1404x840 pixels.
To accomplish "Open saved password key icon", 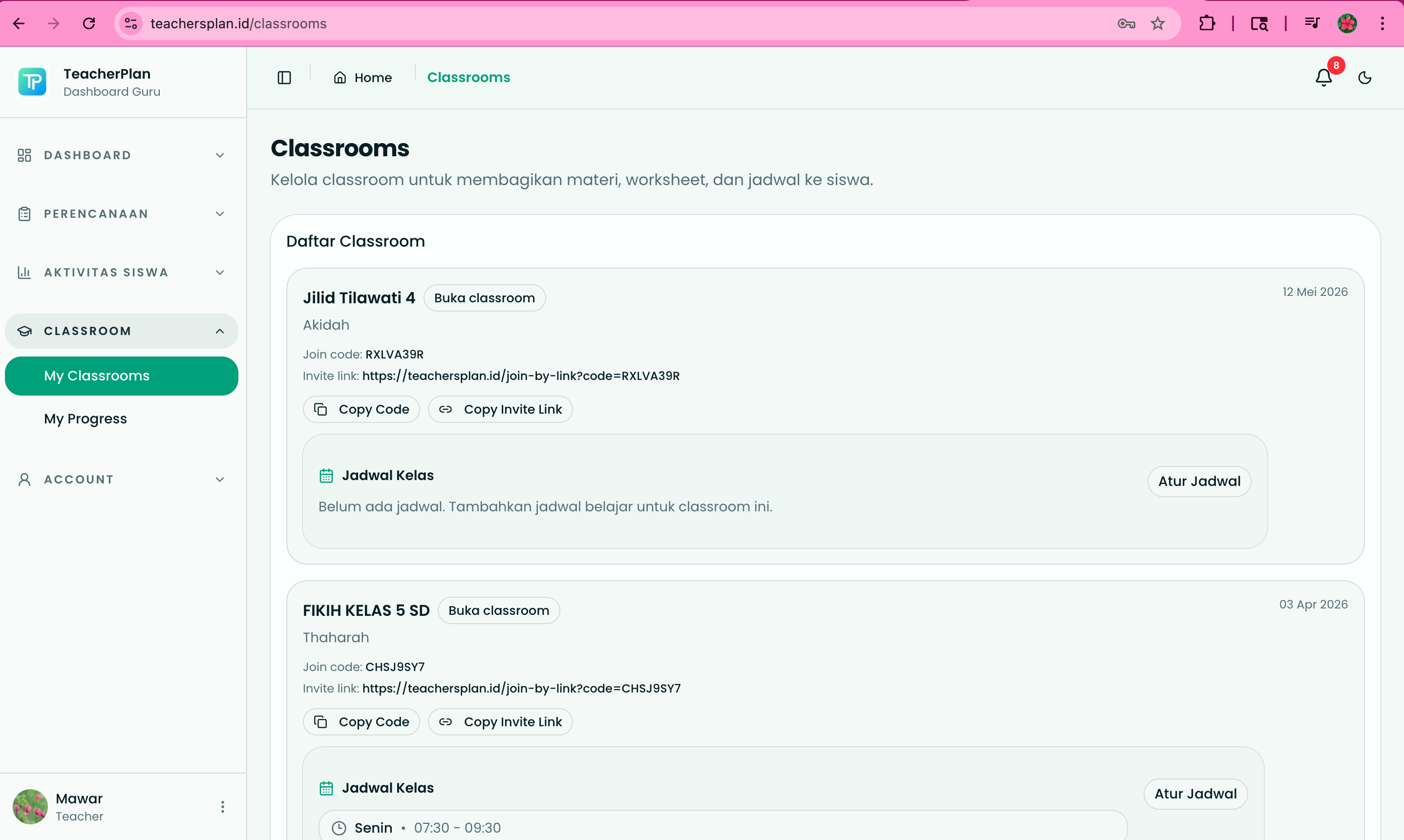I will point(1126,23).
